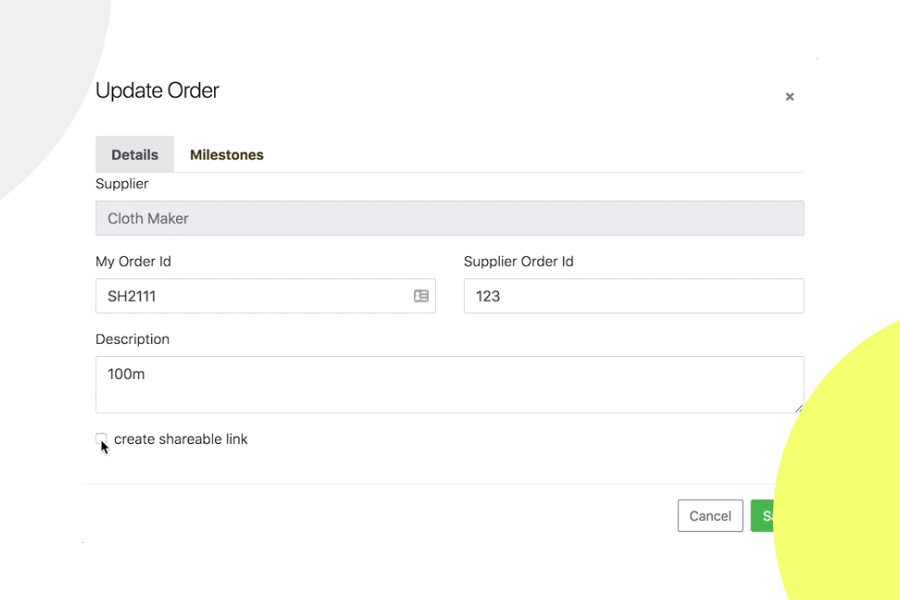
Task: Close the Update Order dialog
Action: click(789, 97)
